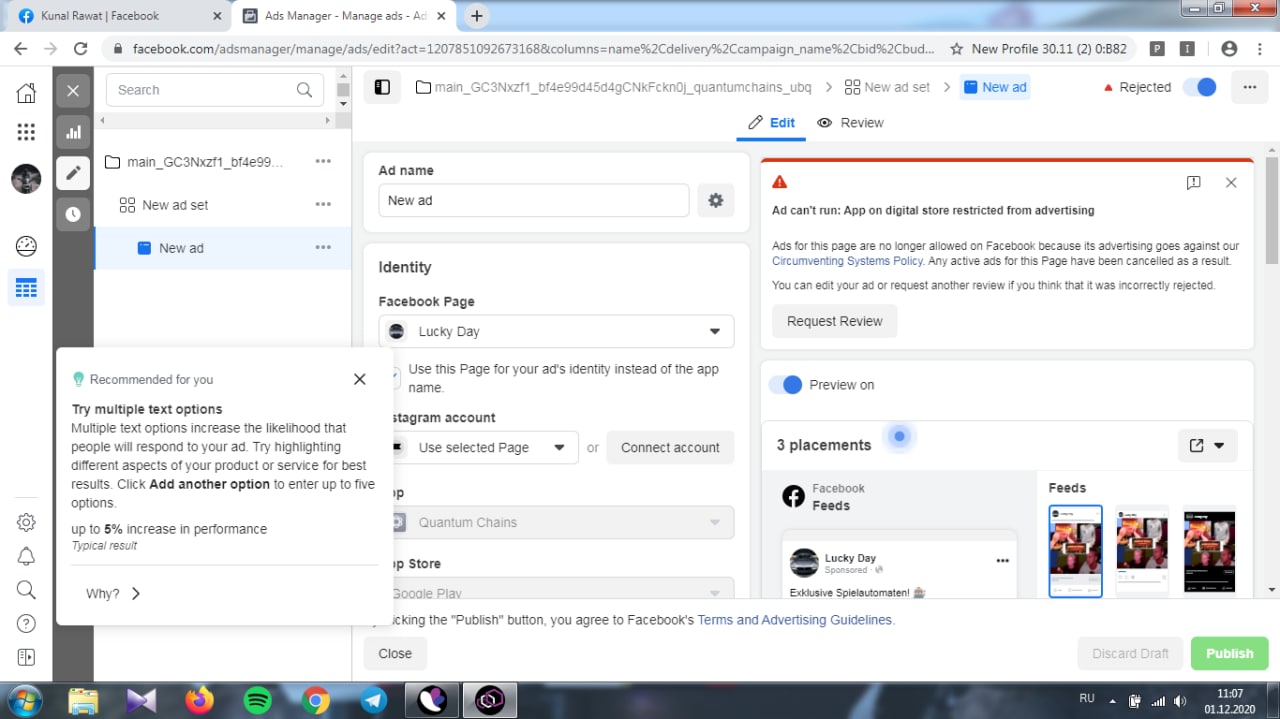Open more options for New ad row
The height and width of the screenshot is (719, 1280).
pos(323,247)
